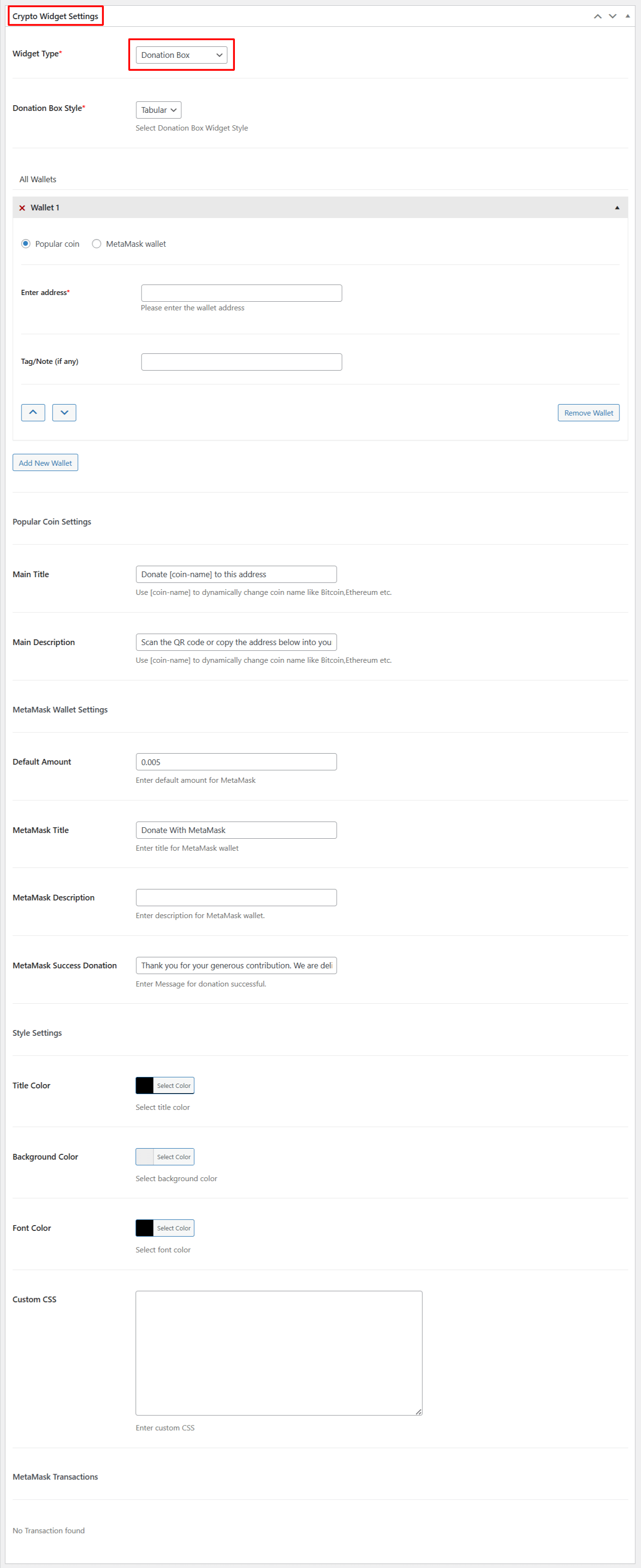Click the red X beside Wallet 1
The width and height of the screenshot is (641, 1568).
[x=22, y=208]
